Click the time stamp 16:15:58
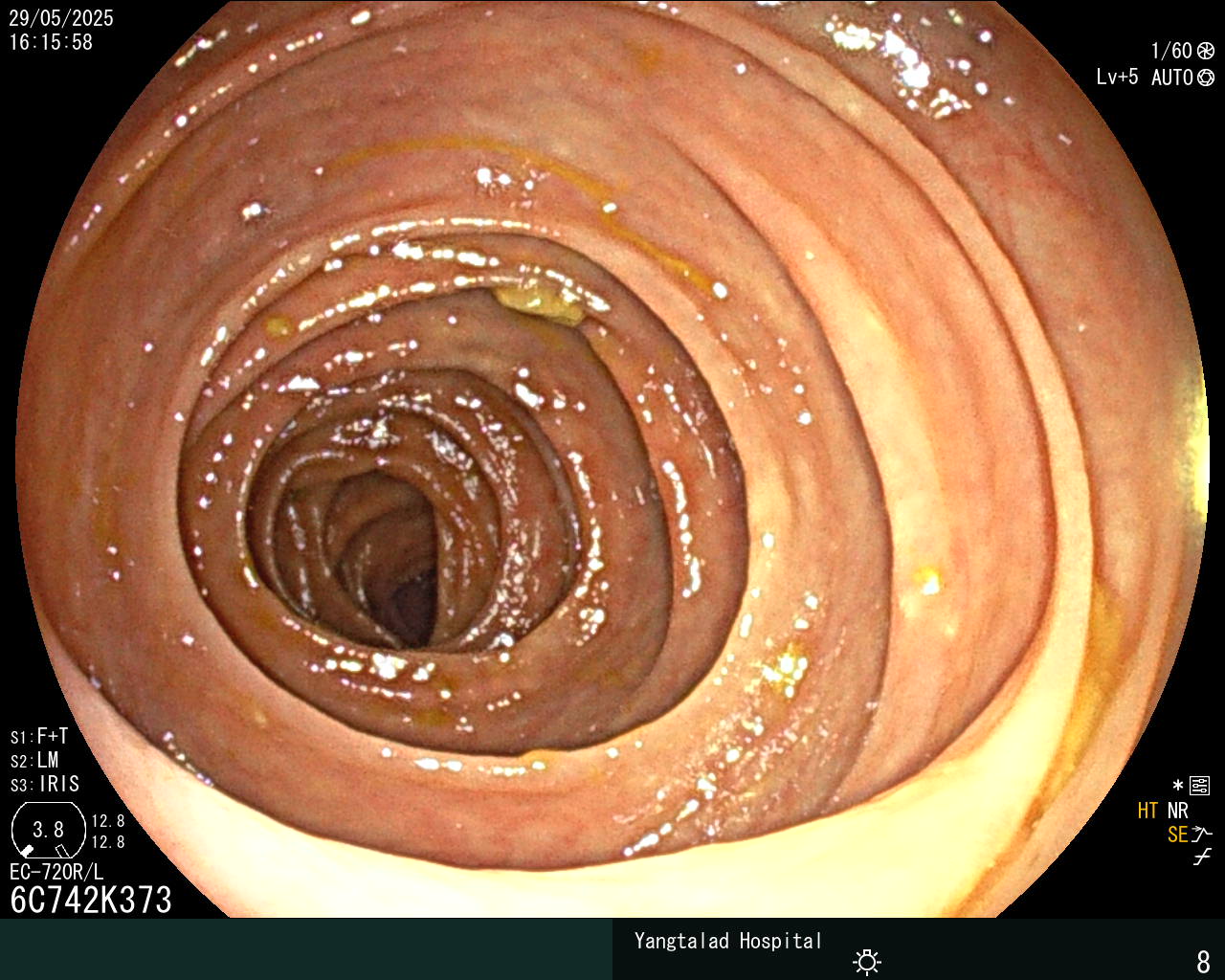 pos(51,42)
